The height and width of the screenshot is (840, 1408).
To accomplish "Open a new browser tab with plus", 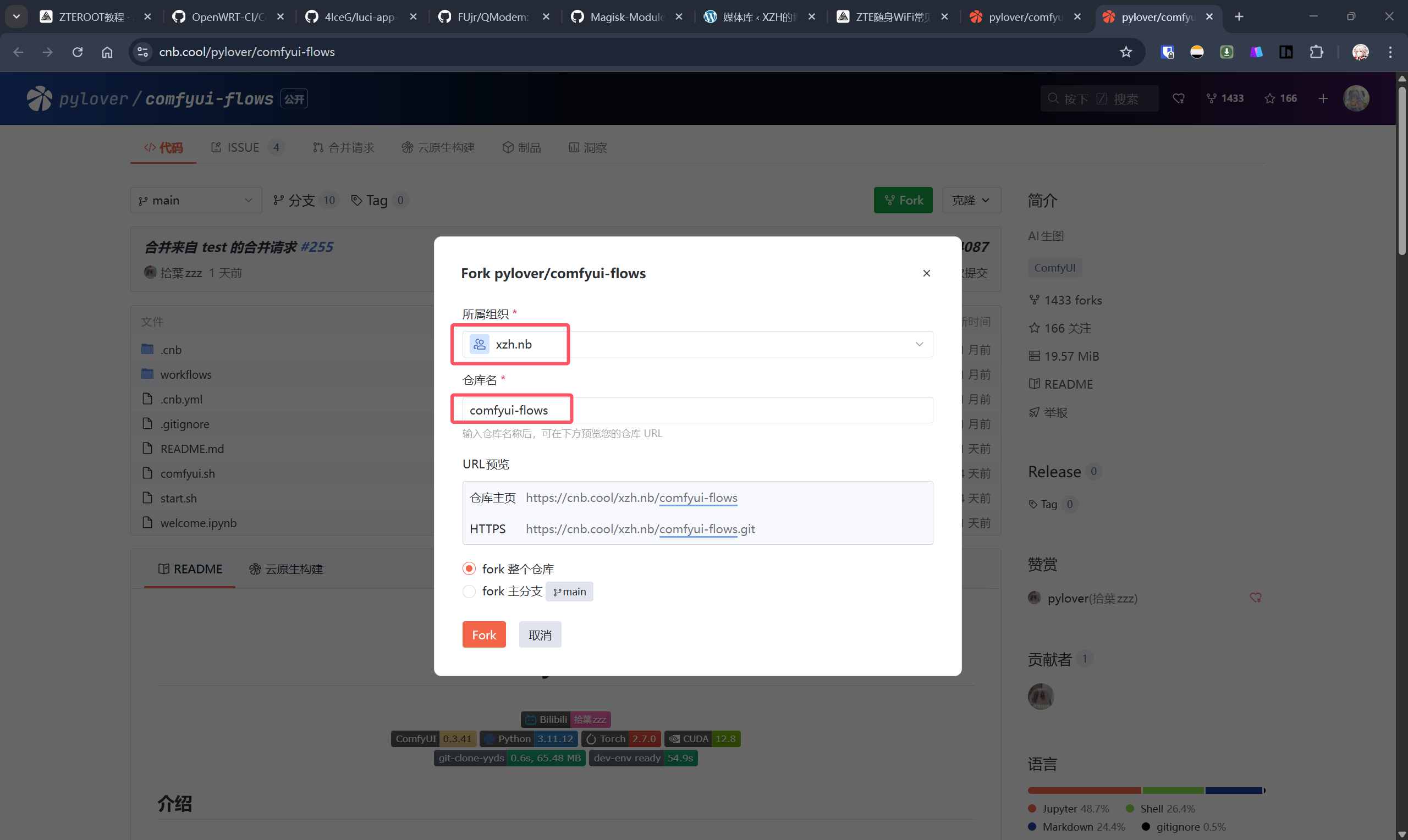I will coord(1239,17).
